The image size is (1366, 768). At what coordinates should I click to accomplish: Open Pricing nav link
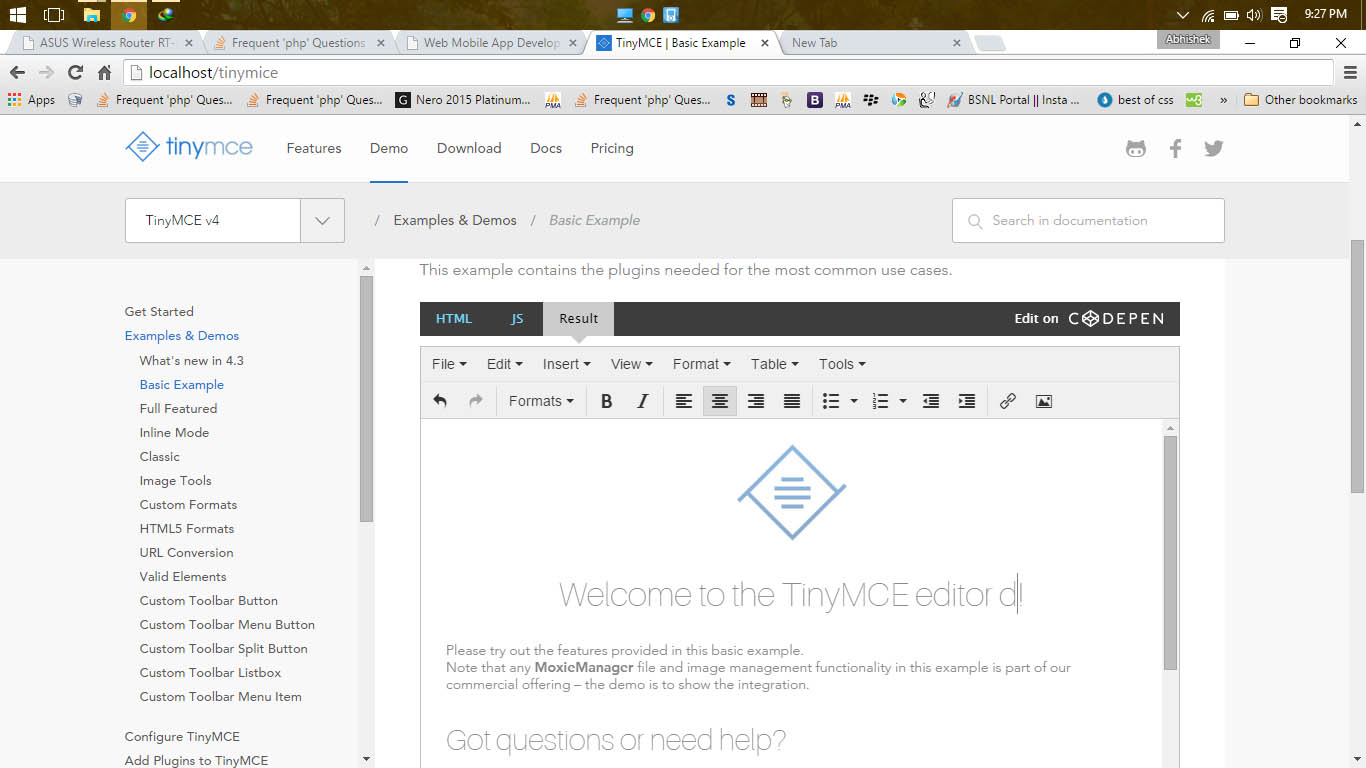point(612,148)
